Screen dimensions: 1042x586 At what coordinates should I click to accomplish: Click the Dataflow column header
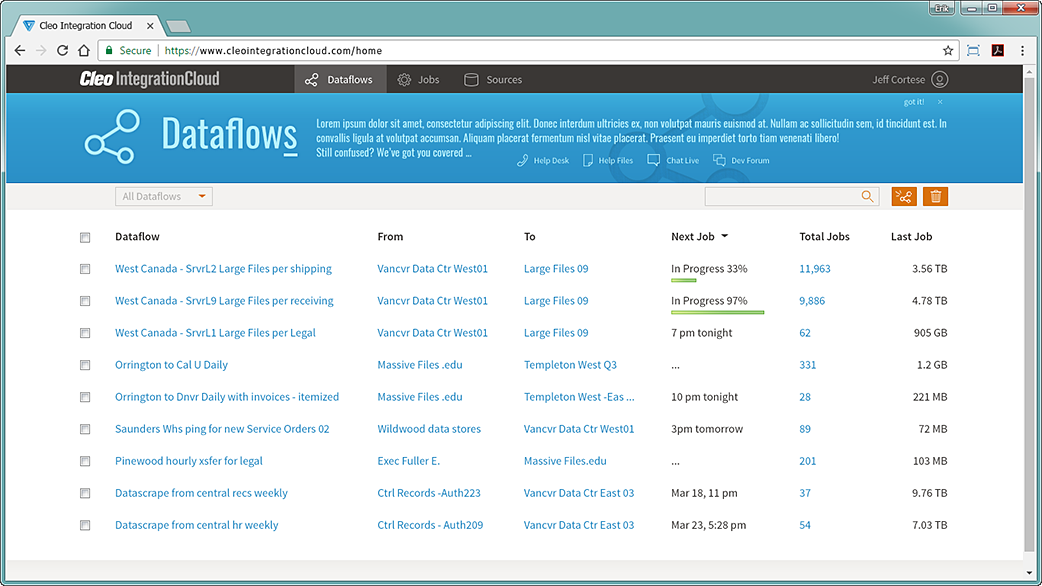[x=137, y=237]
